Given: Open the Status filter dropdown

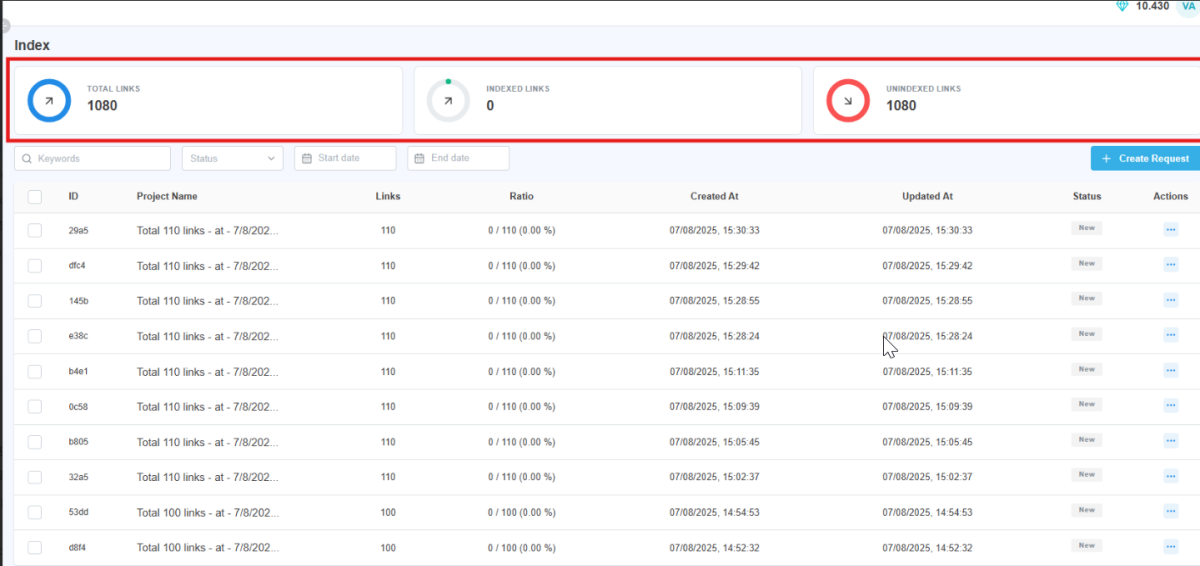Looking at the screenshot, I should (232, 159).
